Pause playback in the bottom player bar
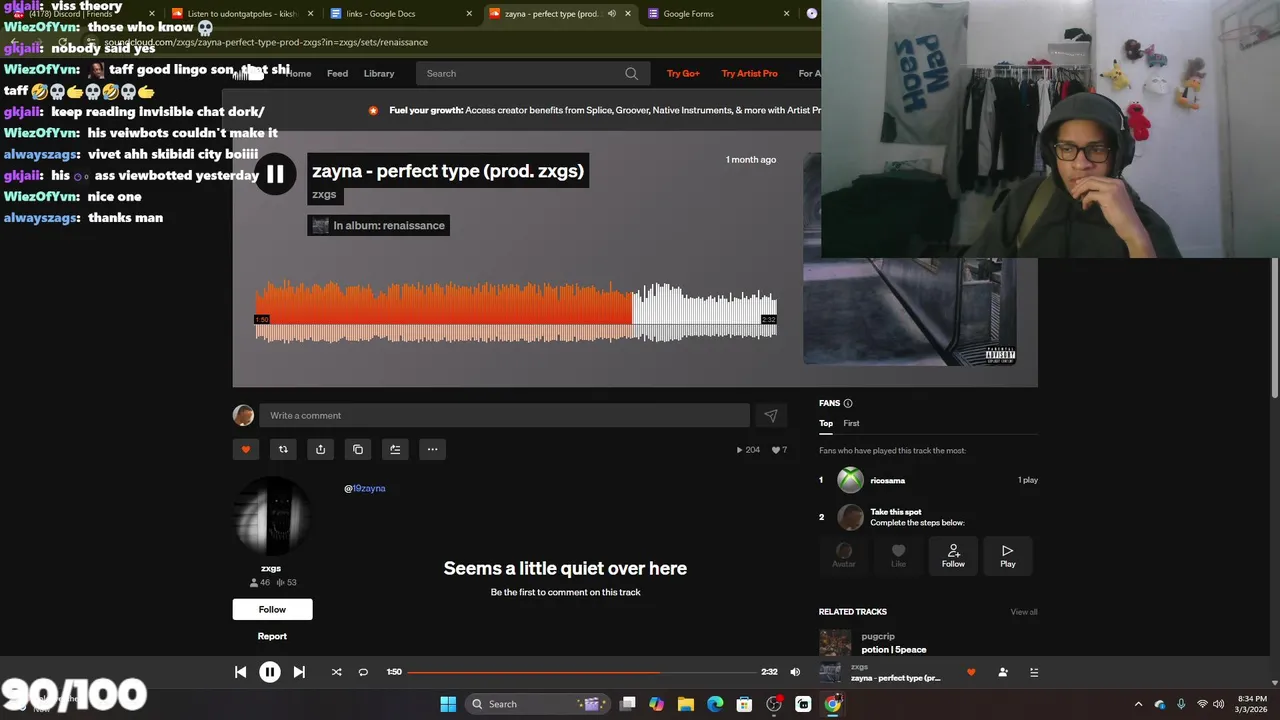Screen dimensions: 1280x720 coord(270,672)
